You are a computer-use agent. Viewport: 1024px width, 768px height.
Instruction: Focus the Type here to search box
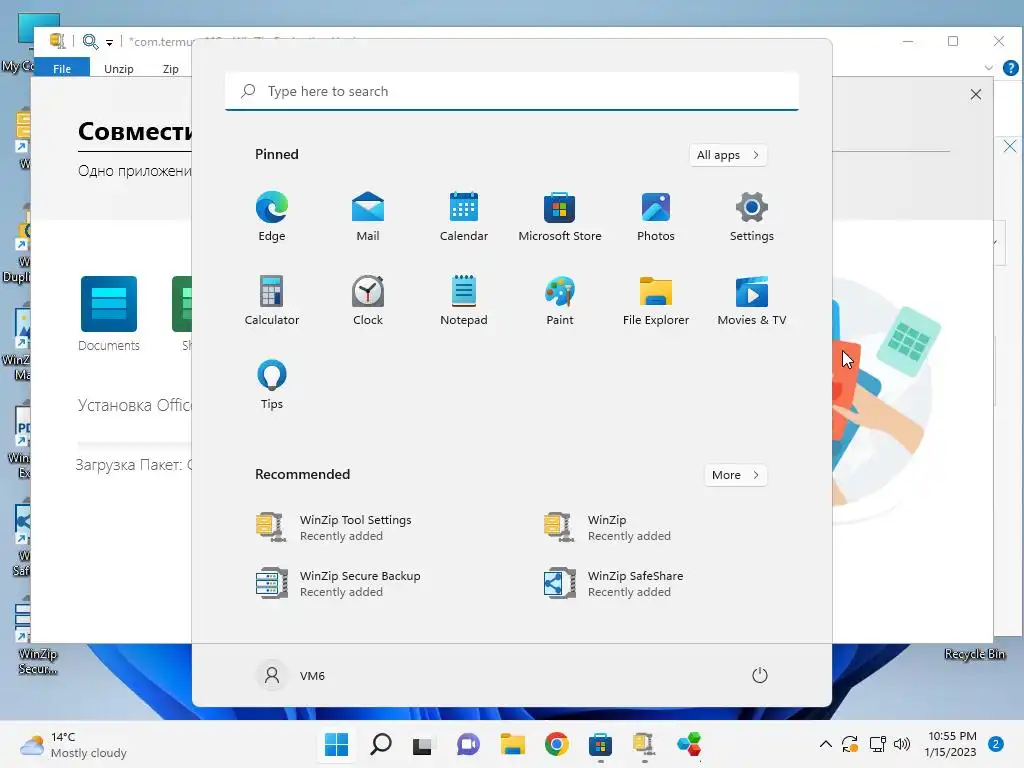(x=512, y=91)
